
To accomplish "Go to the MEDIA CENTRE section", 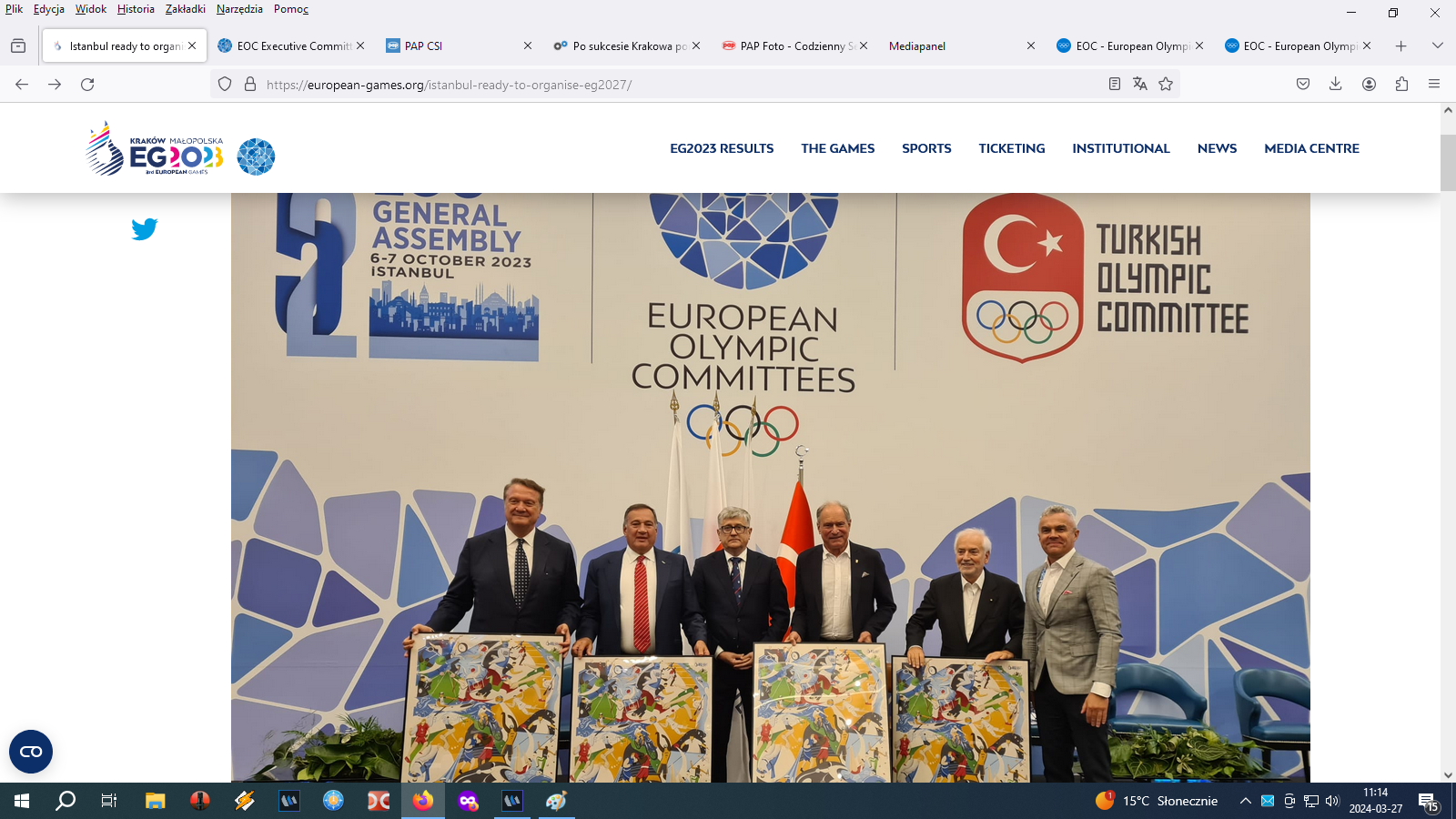I will (1311, 148).
